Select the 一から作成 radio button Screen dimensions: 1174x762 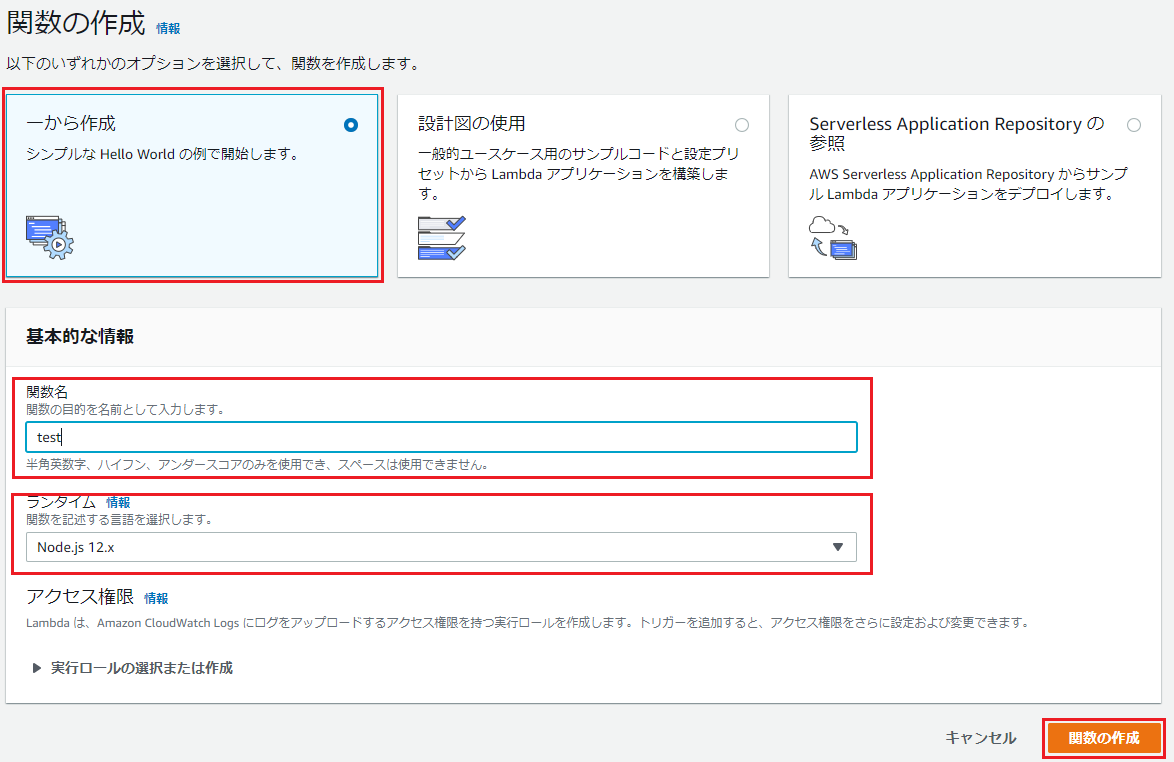(x=350, y=125)
